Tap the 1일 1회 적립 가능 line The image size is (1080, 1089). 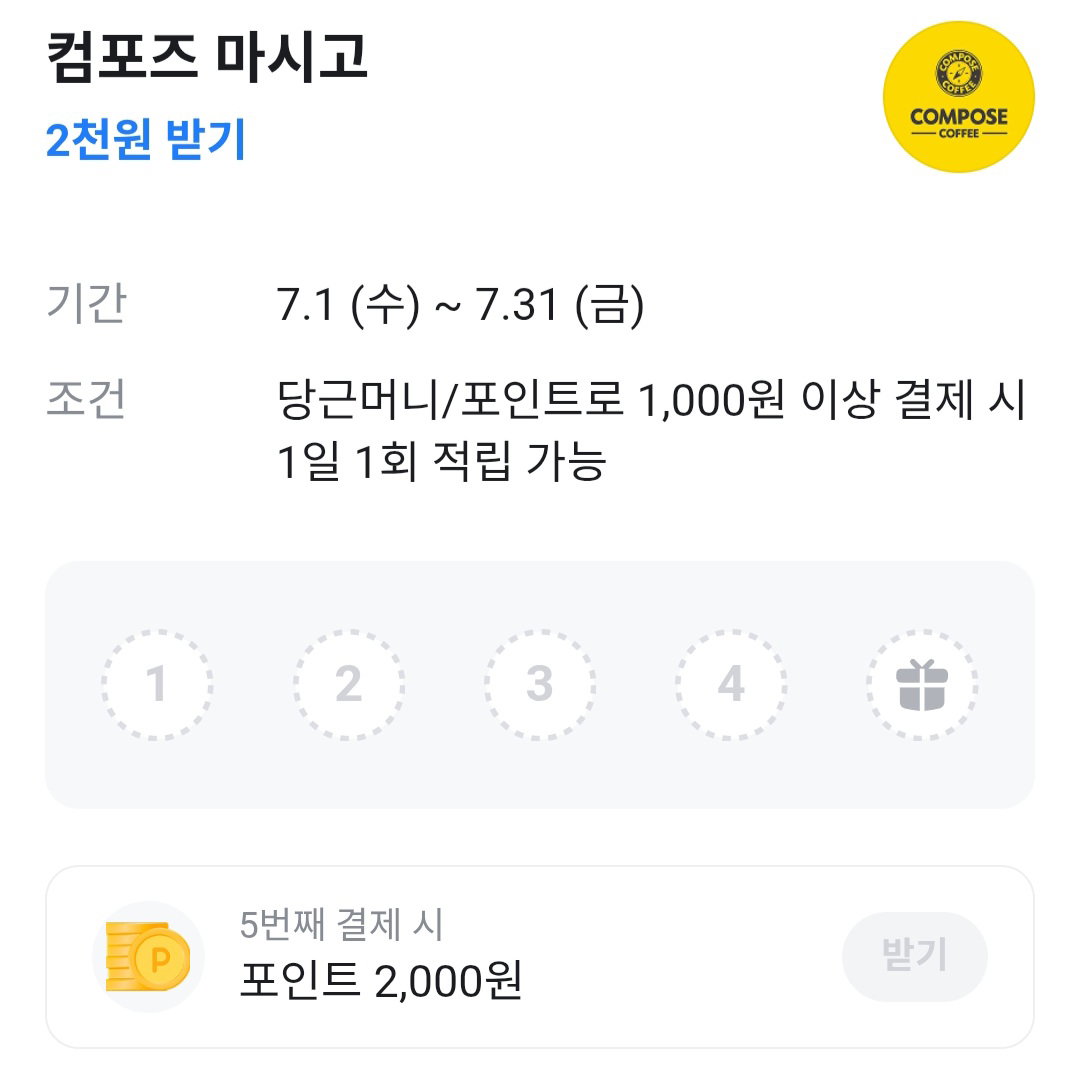click(x=442, y=461)
